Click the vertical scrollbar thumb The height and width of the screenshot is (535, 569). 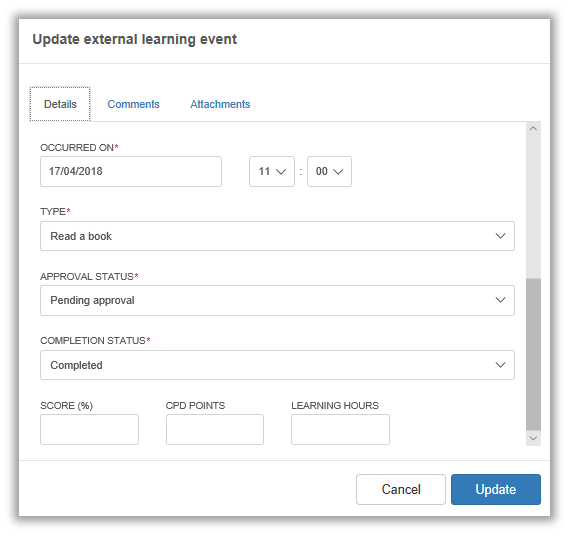[x=533, y=355]
